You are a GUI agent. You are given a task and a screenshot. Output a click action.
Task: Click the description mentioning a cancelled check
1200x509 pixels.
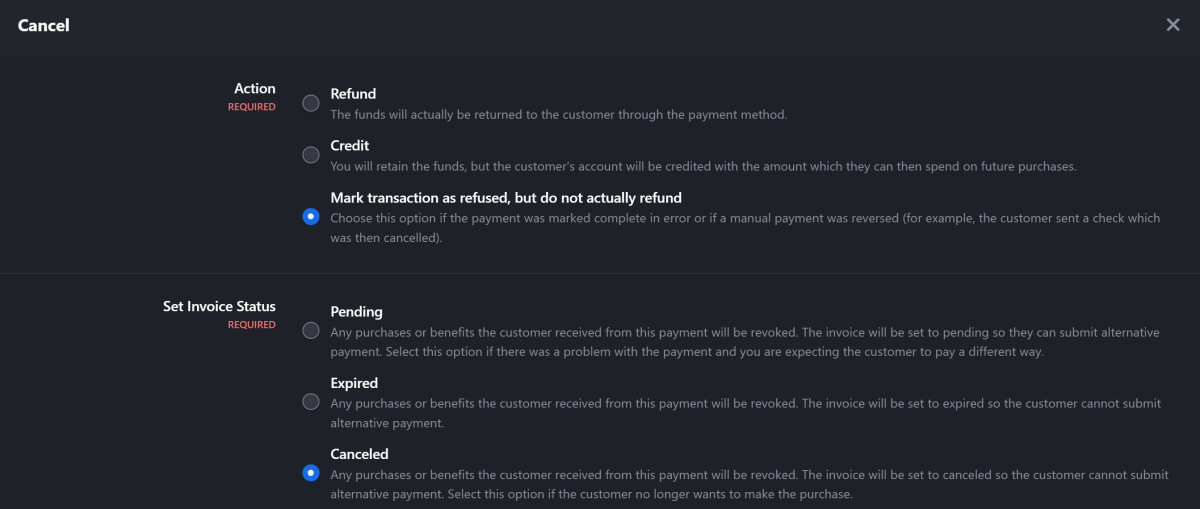coord(746,228)
